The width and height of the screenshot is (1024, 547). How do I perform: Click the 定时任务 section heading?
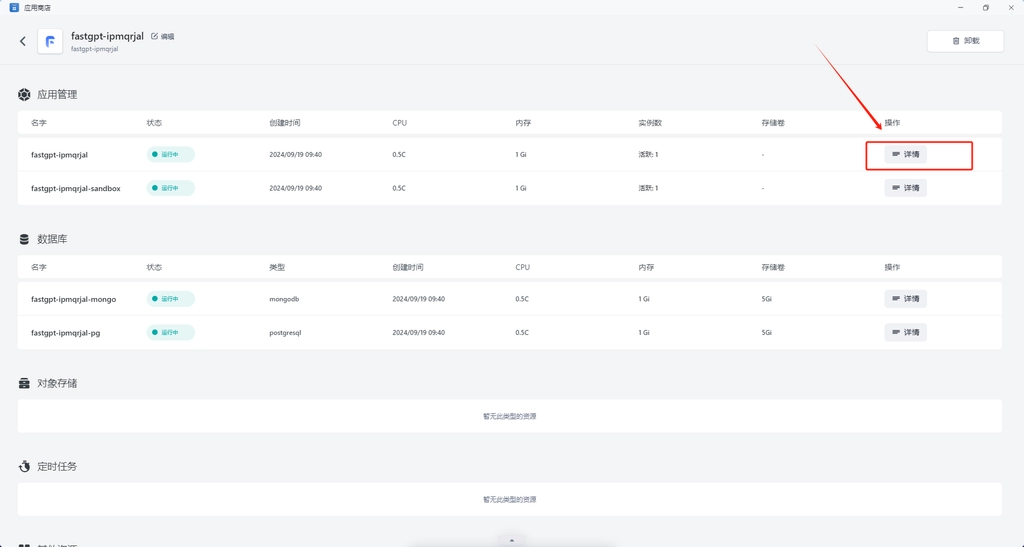tap(57, 466)
